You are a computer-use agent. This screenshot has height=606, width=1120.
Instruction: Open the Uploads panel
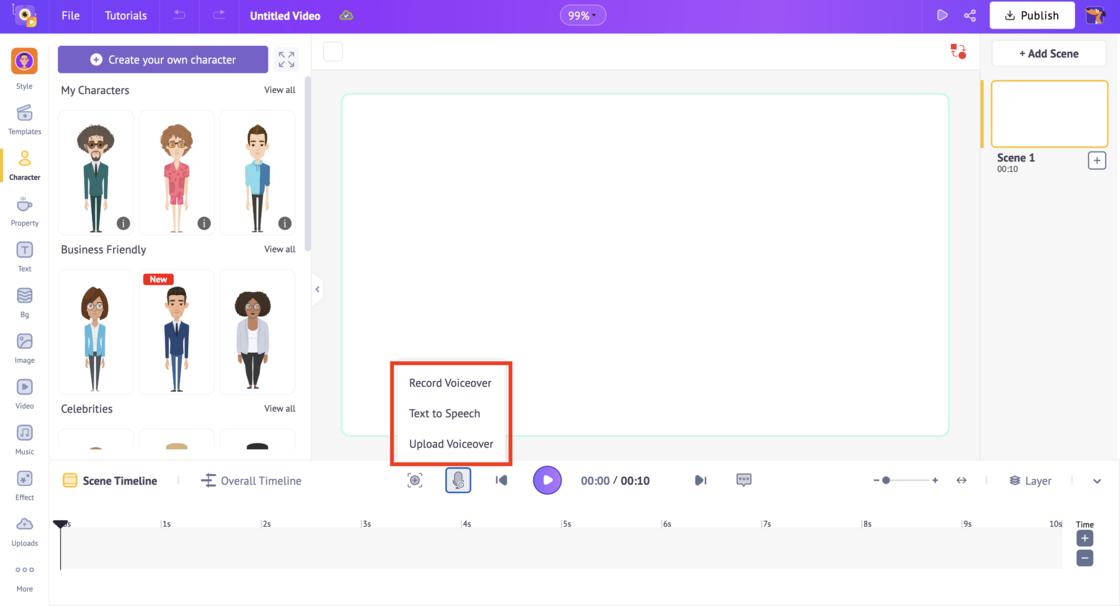(x=24, y=529)
